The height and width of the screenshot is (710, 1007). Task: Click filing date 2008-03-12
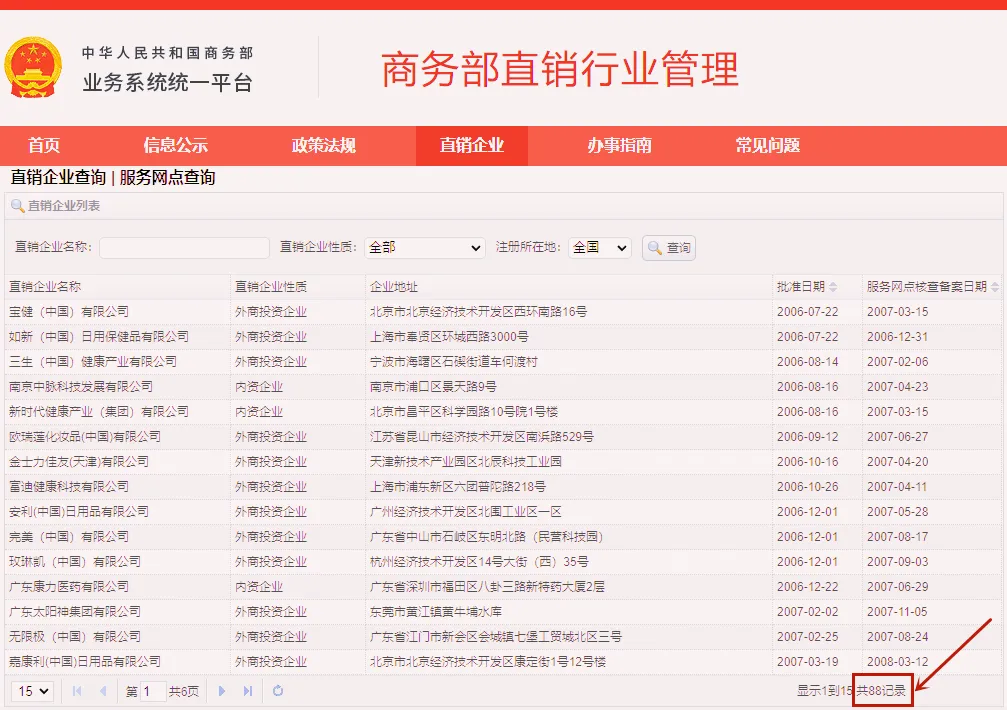point(898,662)
